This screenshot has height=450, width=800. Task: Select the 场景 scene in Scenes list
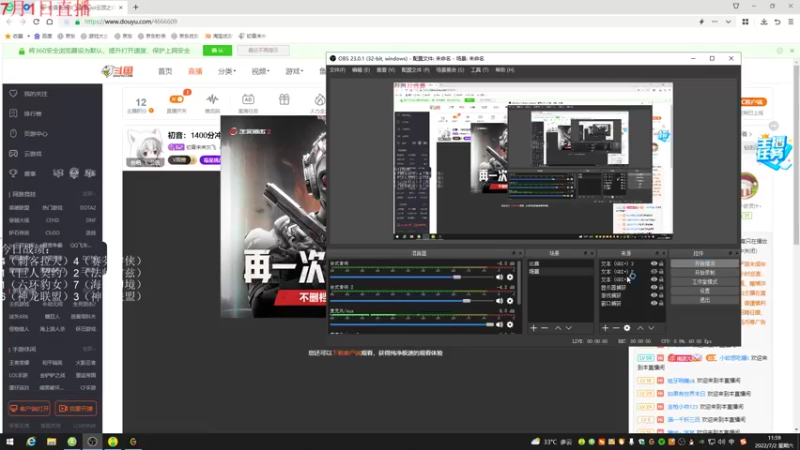[560, 271]
